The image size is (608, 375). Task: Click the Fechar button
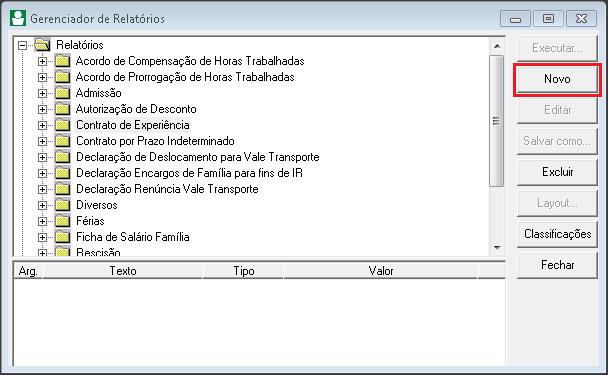click(x=557, y=265)
